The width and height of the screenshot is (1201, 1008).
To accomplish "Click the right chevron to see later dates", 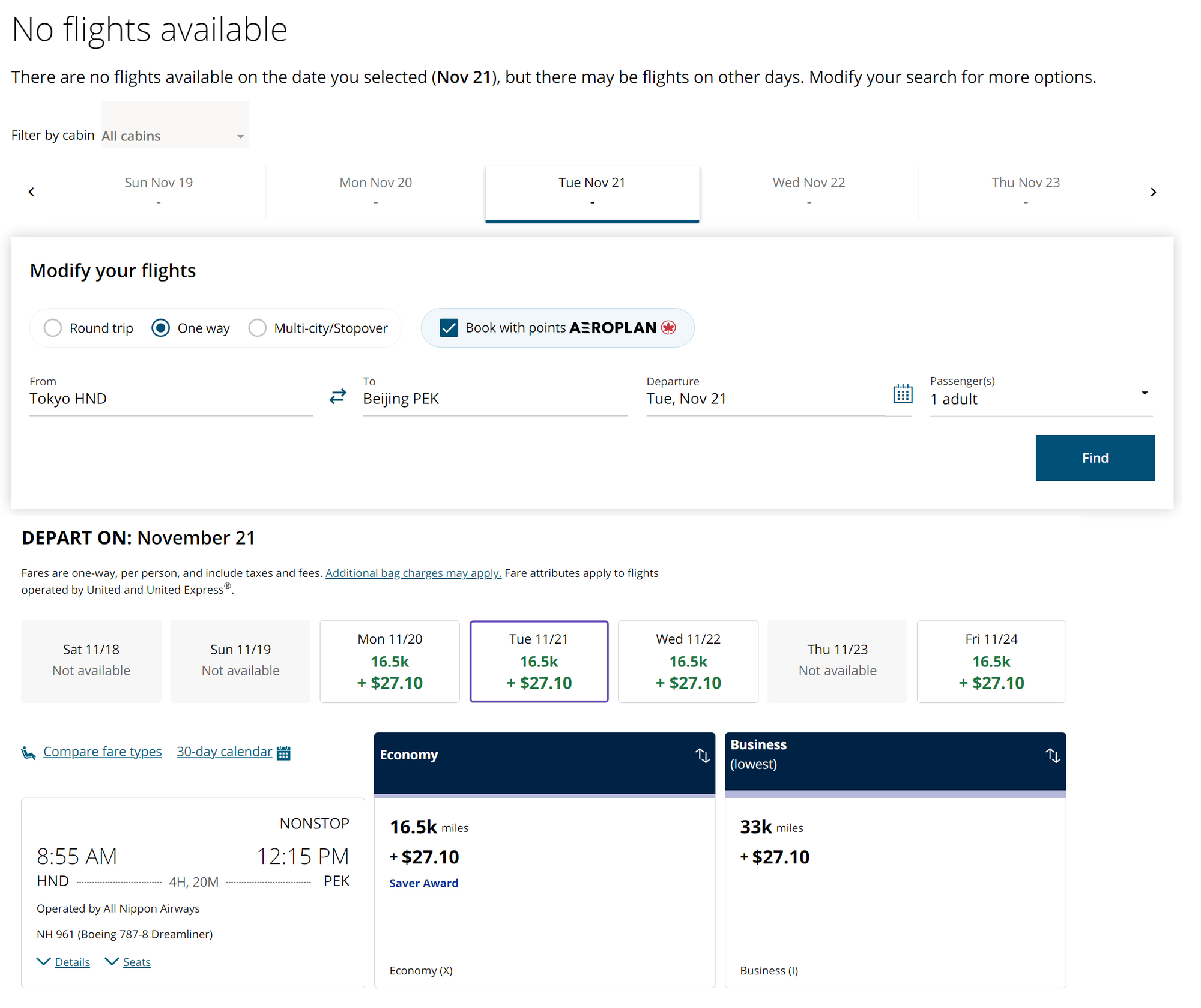I will 1154,192.
